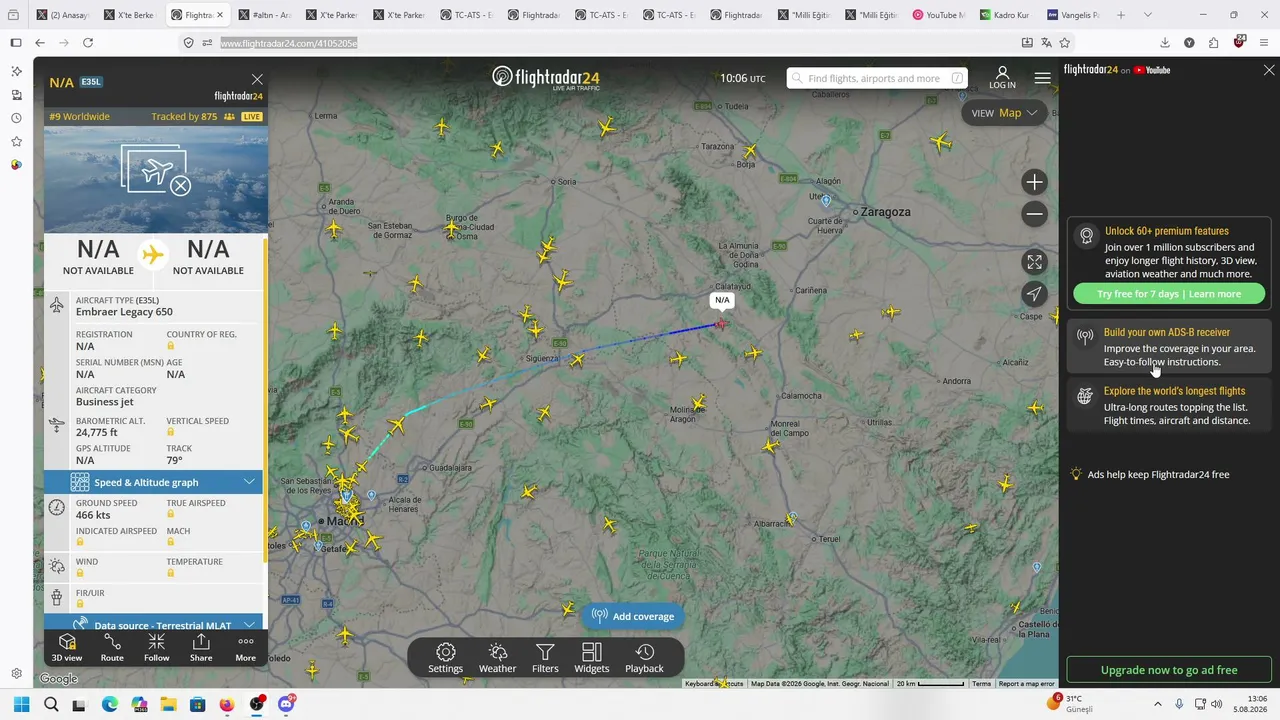Image resolution: width=1280 pixels, height=720 pixels.
Task: Open the Widgets panel
Action: click(592, 658)
